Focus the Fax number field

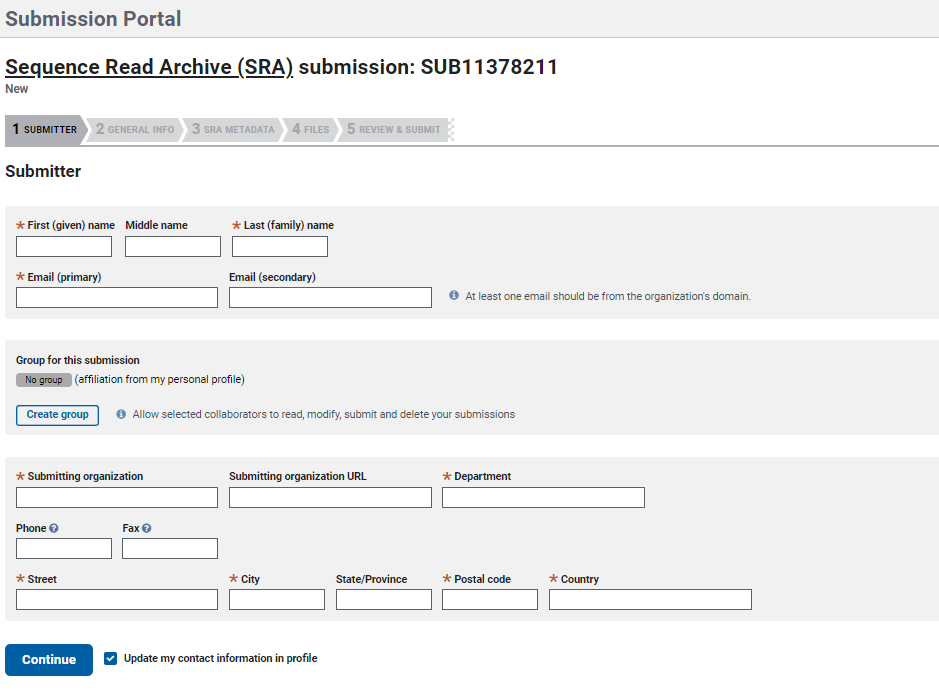pos(170,548)
